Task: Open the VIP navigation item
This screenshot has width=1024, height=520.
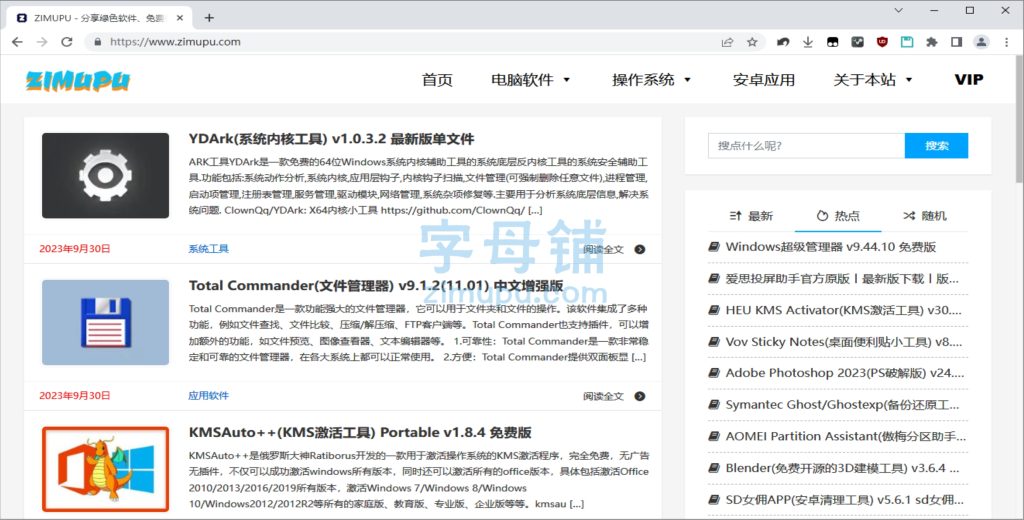Action: tap(968, 80)
